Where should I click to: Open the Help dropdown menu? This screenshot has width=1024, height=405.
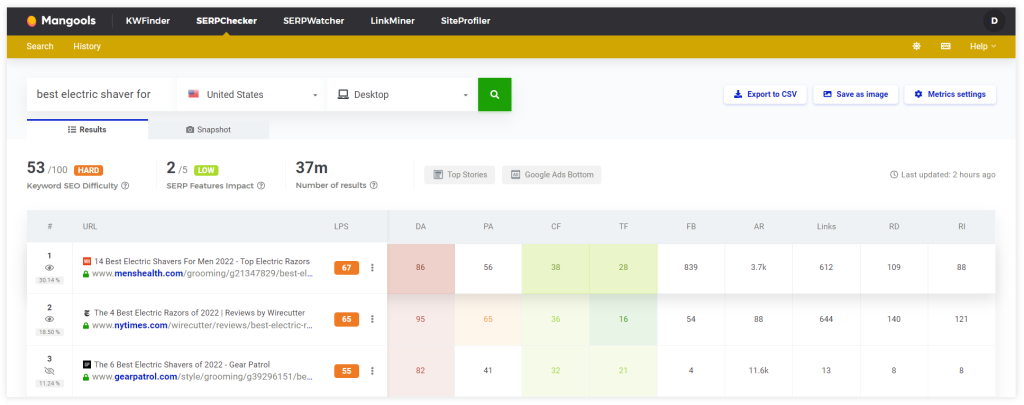point(982,46)
